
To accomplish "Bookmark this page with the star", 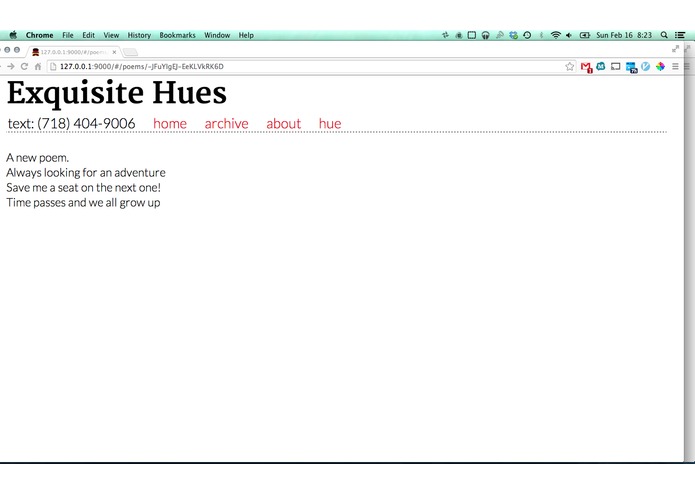I will pyautogui.click(x=570, y=66).
